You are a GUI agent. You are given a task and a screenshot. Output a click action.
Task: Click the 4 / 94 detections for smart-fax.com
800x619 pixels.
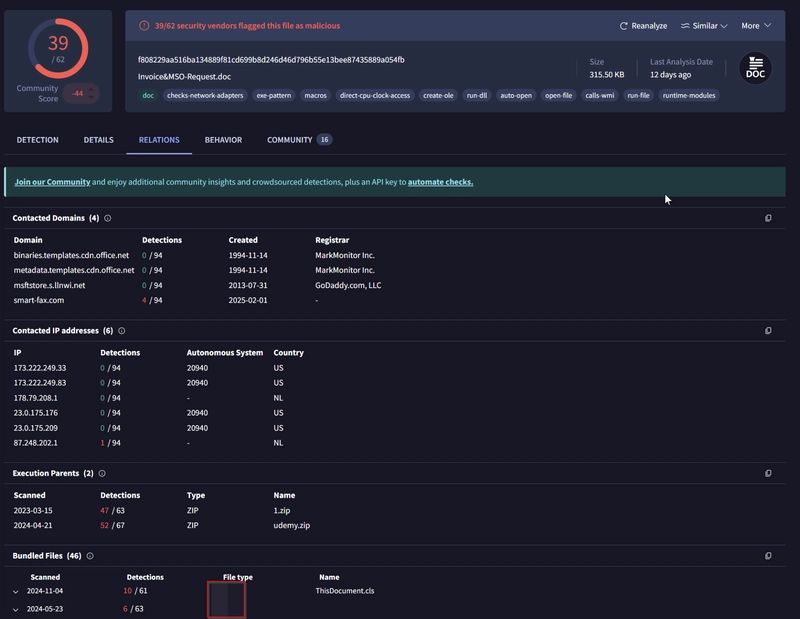152,300
